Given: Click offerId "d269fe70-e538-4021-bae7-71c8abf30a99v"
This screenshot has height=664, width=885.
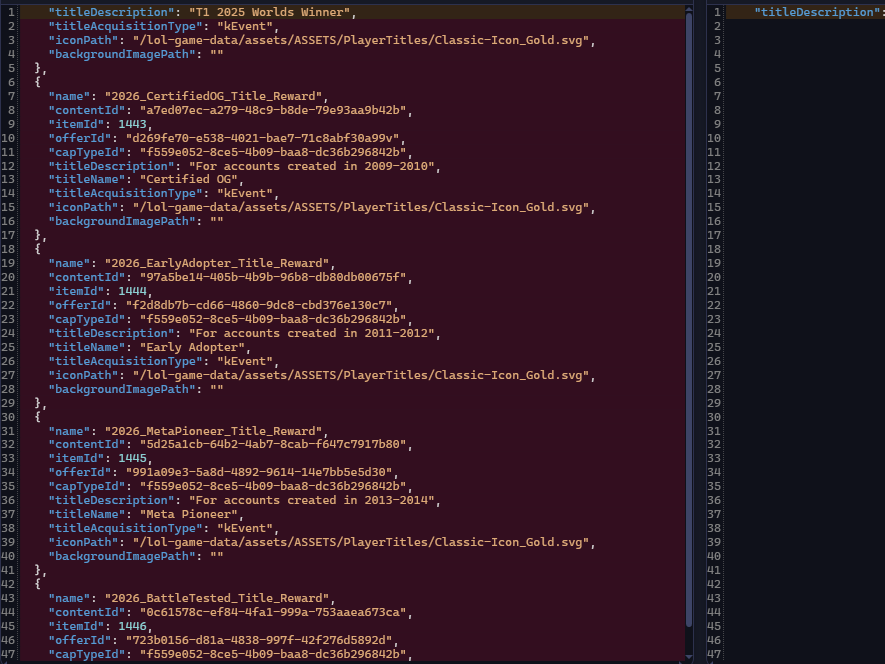Looking at the screenshot, I should [x=262, y=138].
